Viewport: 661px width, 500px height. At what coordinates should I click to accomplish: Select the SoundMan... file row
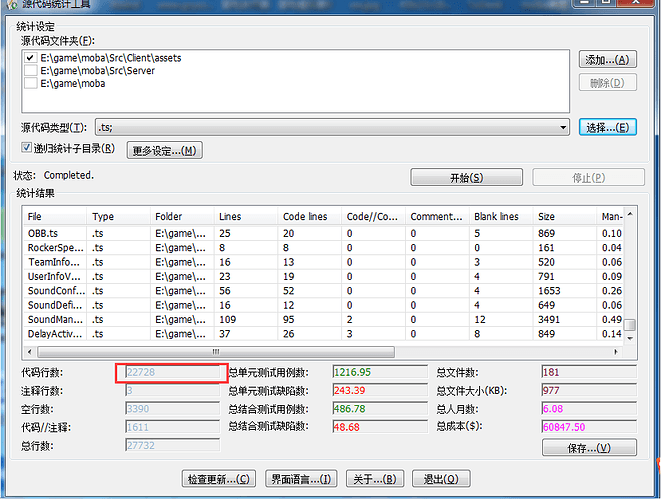coord(322,319)
